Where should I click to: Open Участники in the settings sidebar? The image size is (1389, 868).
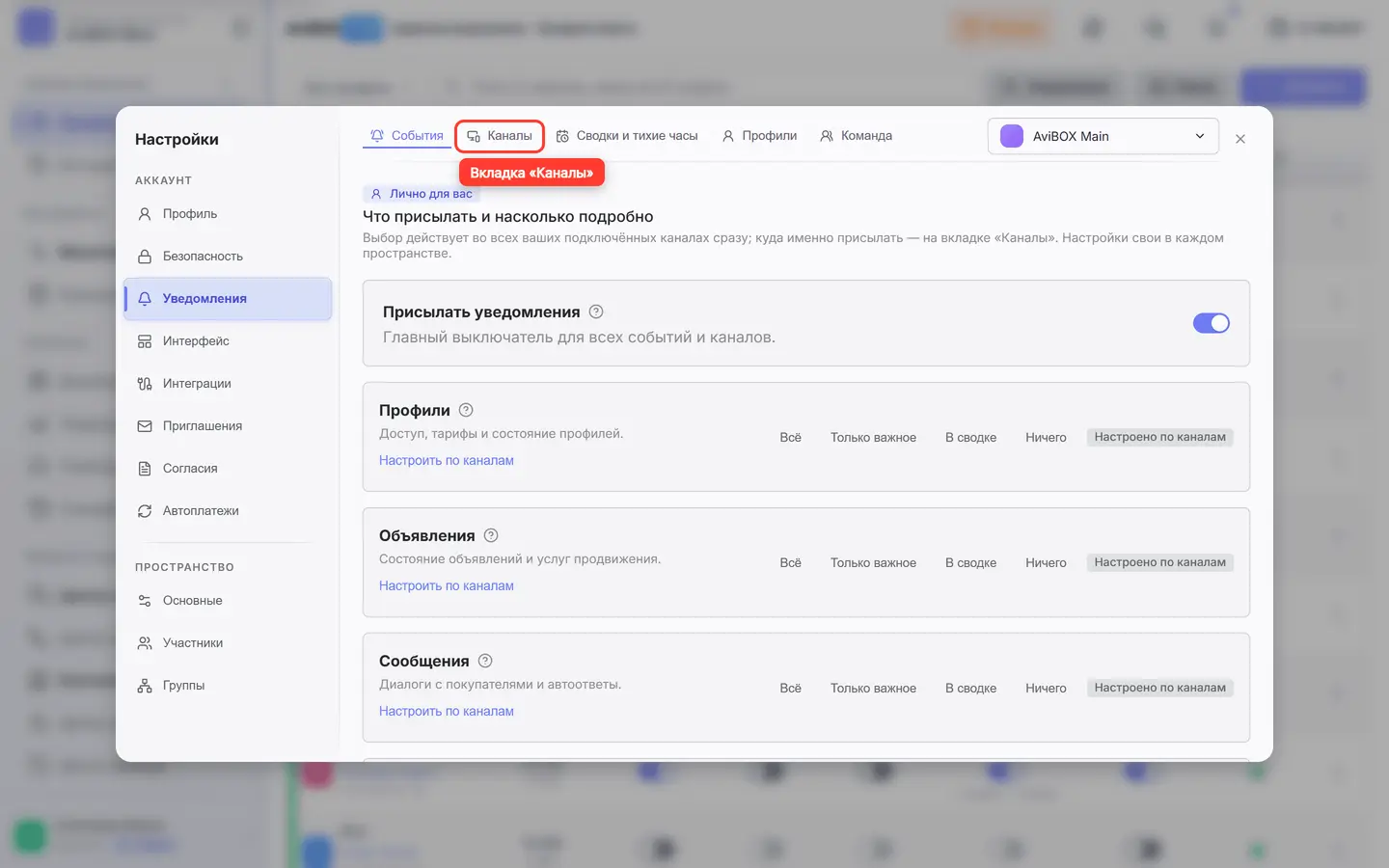(x=228, y=643)
